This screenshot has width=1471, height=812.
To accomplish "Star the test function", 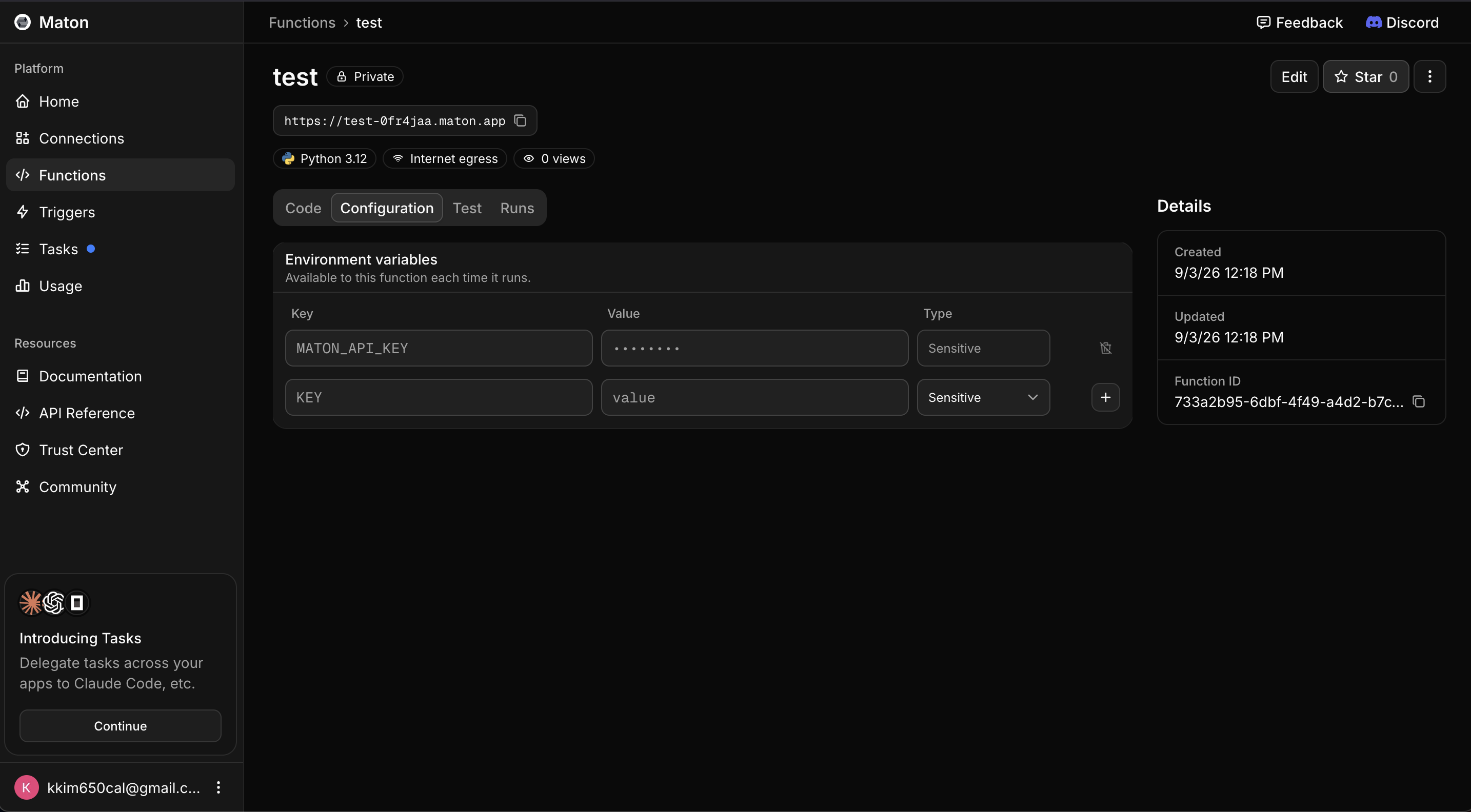I will (1366, 76).
